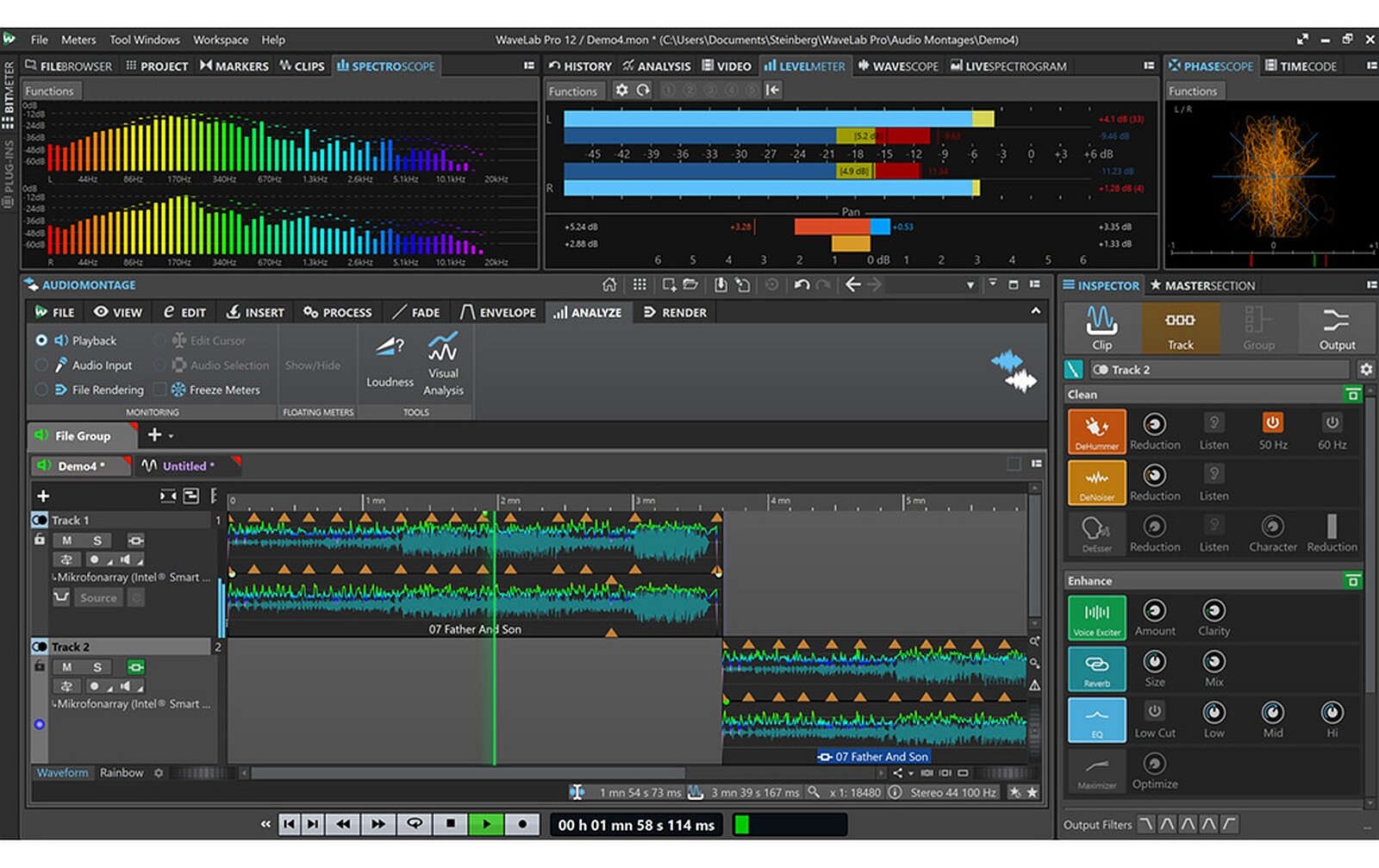Activate the Reverb module icon
Screen dimensions: 1379x868
point(1096,668)
